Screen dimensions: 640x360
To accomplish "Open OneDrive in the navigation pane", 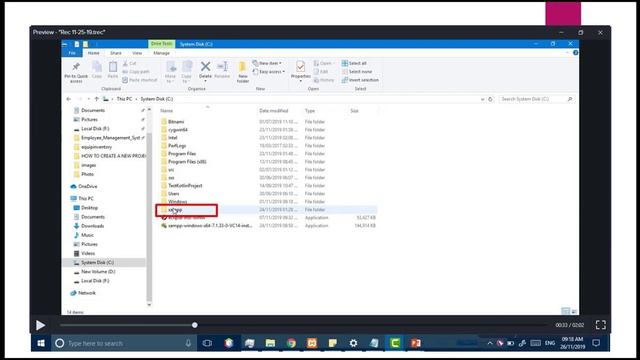I will coord(88,186).
